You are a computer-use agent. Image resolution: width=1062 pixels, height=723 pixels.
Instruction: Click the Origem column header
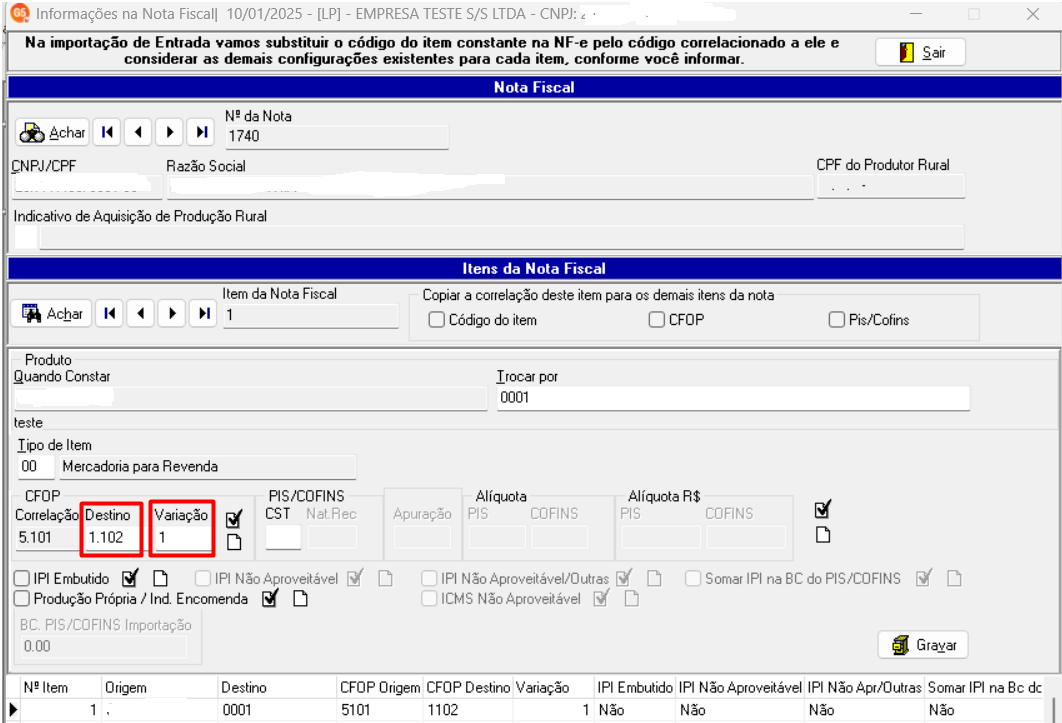click(x=160, y=687)
